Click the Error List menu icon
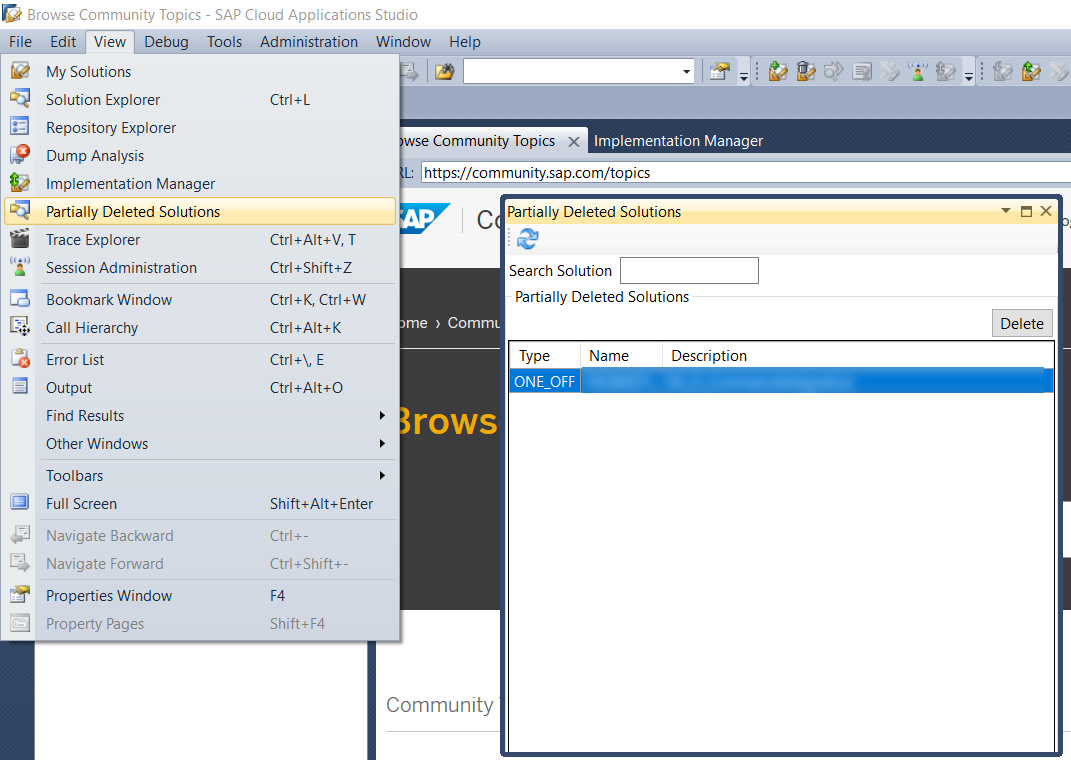The width and height of the screenshot is (1071, 760). pos(20,359)
